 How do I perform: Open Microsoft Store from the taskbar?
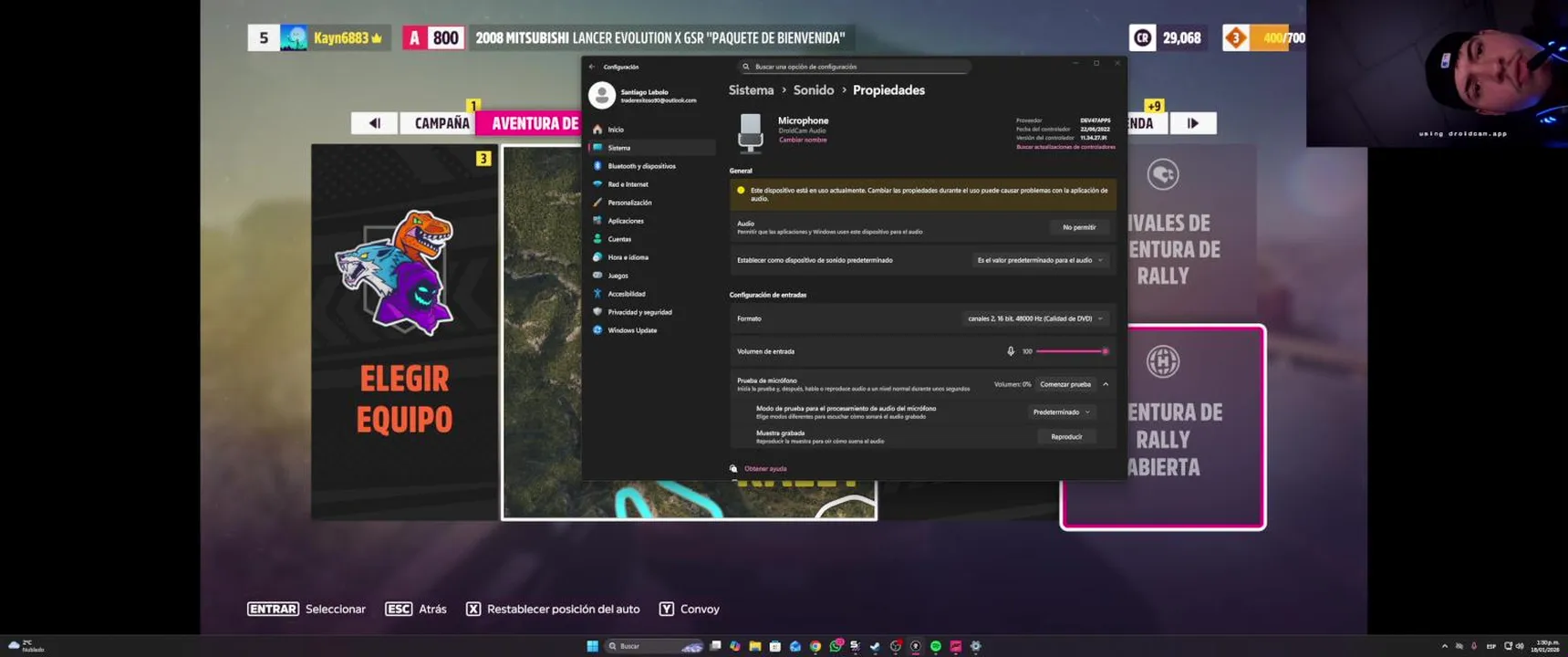tap(774, 646)
